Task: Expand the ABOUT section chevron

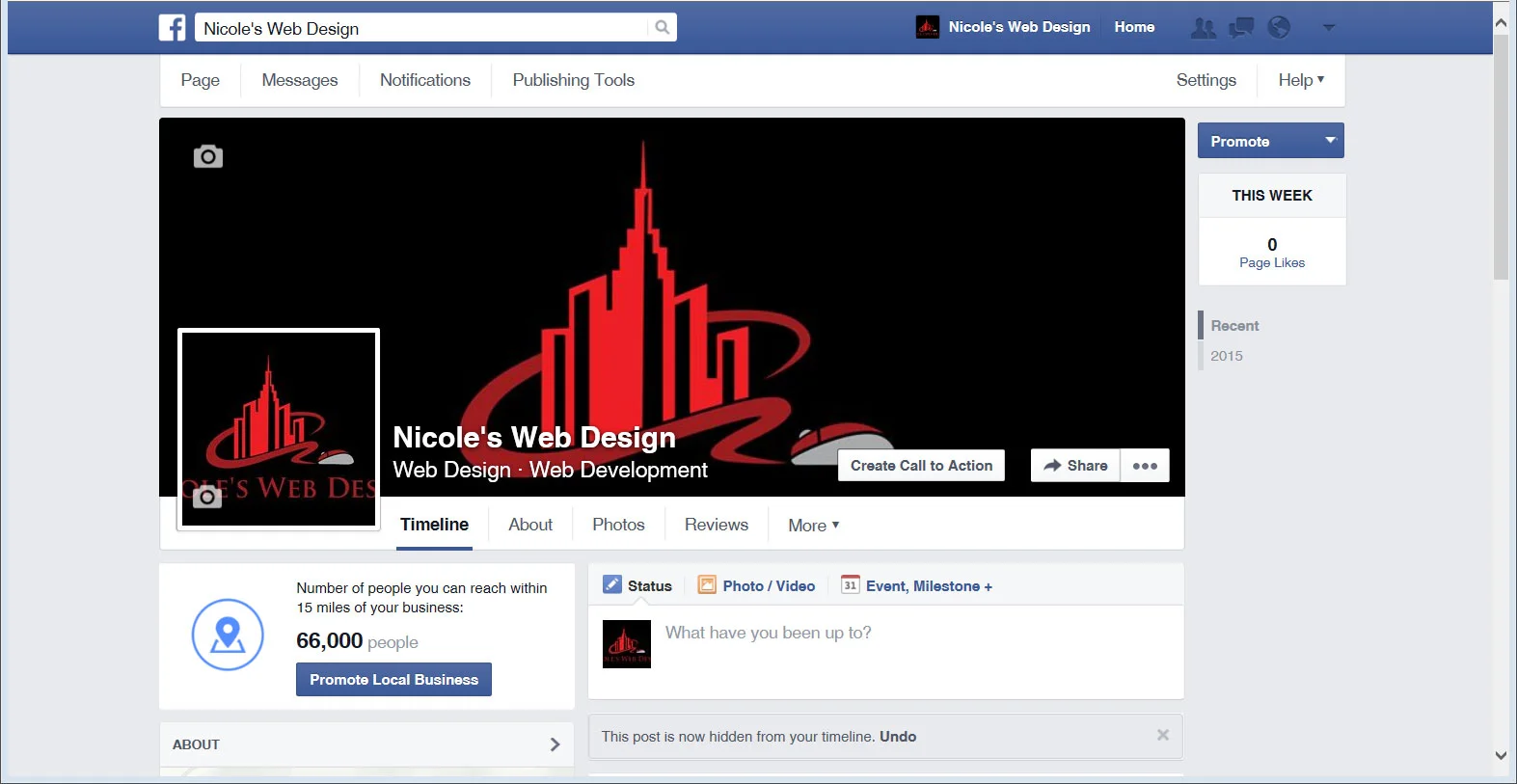Action: [555, 744]
